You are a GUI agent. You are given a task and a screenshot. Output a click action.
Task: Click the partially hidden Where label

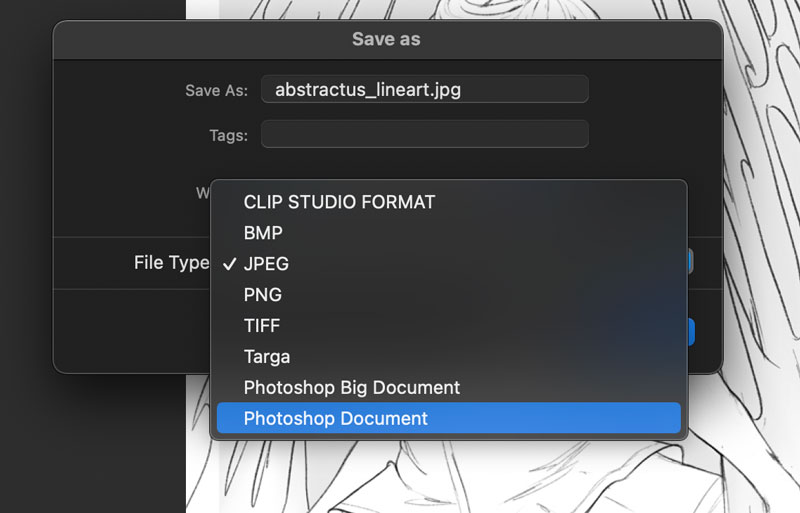202,192
